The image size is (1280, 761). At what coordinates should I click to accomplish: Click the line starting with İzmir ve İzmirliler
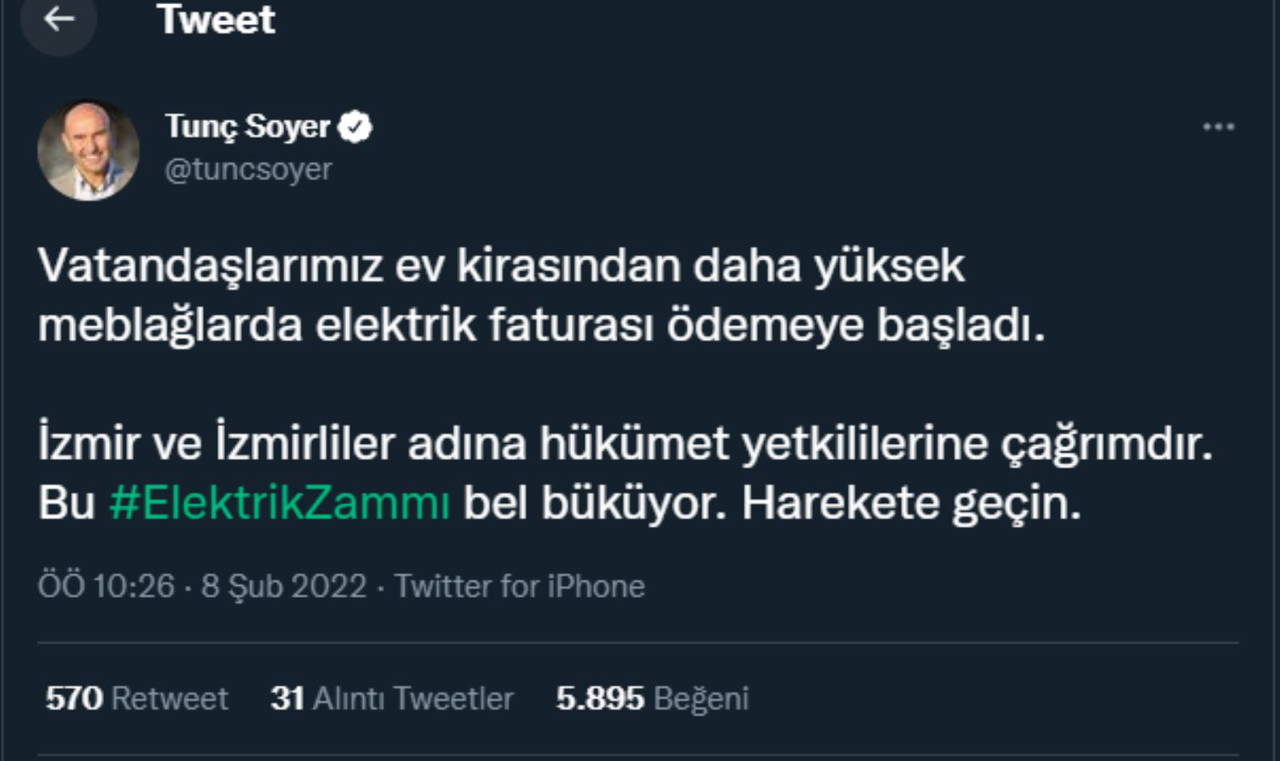click(625, 445)
